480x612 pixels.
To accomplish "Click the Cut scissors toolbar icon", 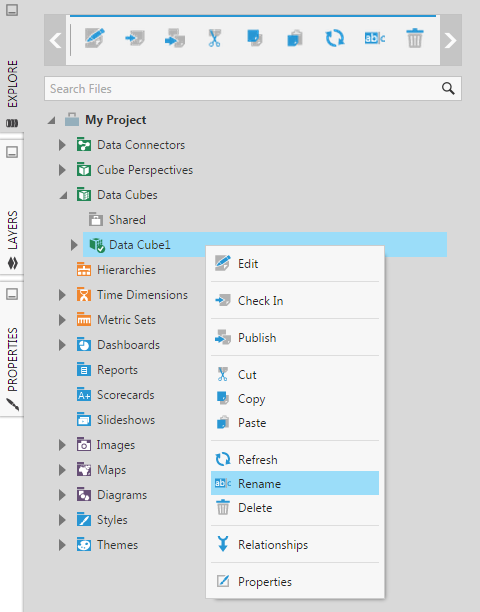I will tap(214, 38).
